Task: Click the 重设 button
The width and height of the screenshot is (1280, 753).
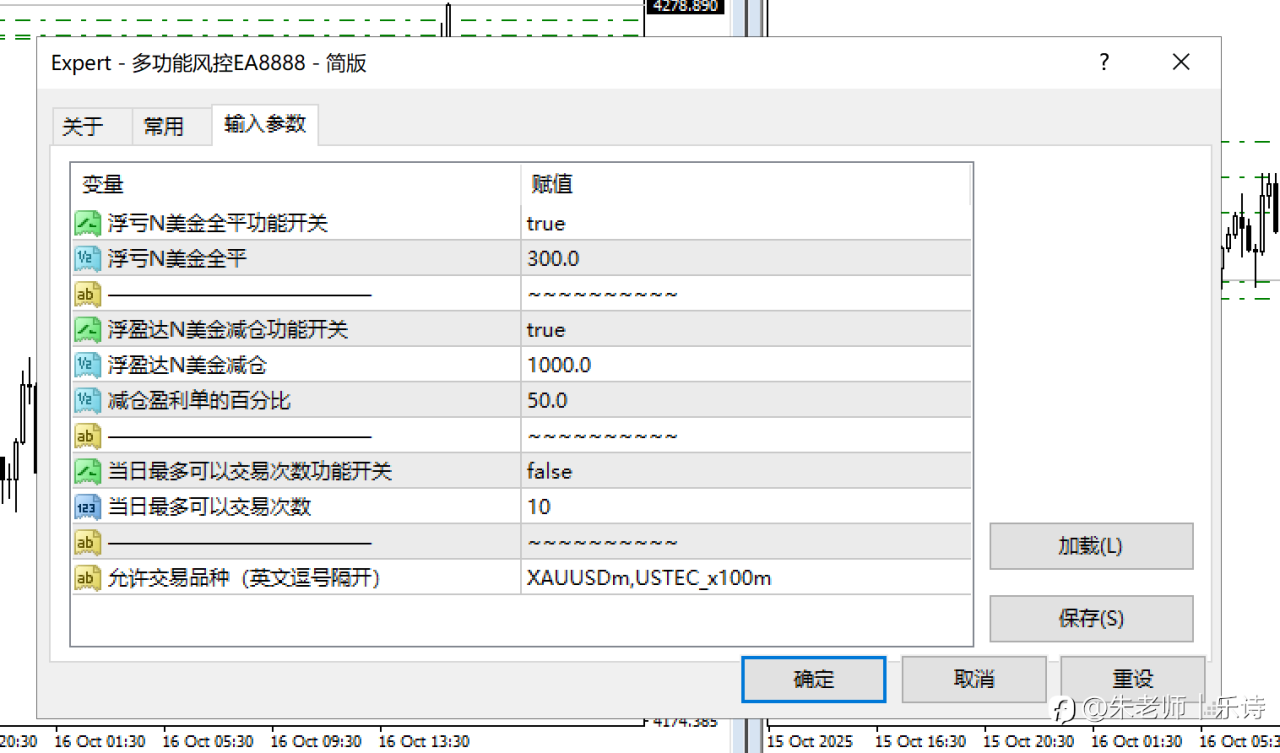Action: 1132,679
